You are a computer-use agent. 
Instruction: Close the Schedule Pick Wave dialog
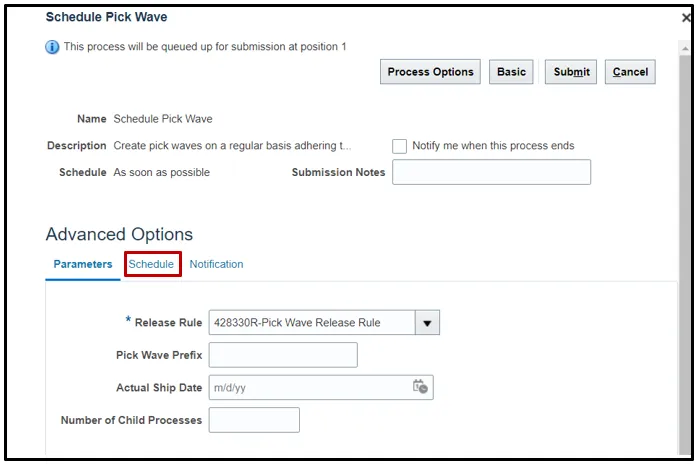(x=687, y=18)
